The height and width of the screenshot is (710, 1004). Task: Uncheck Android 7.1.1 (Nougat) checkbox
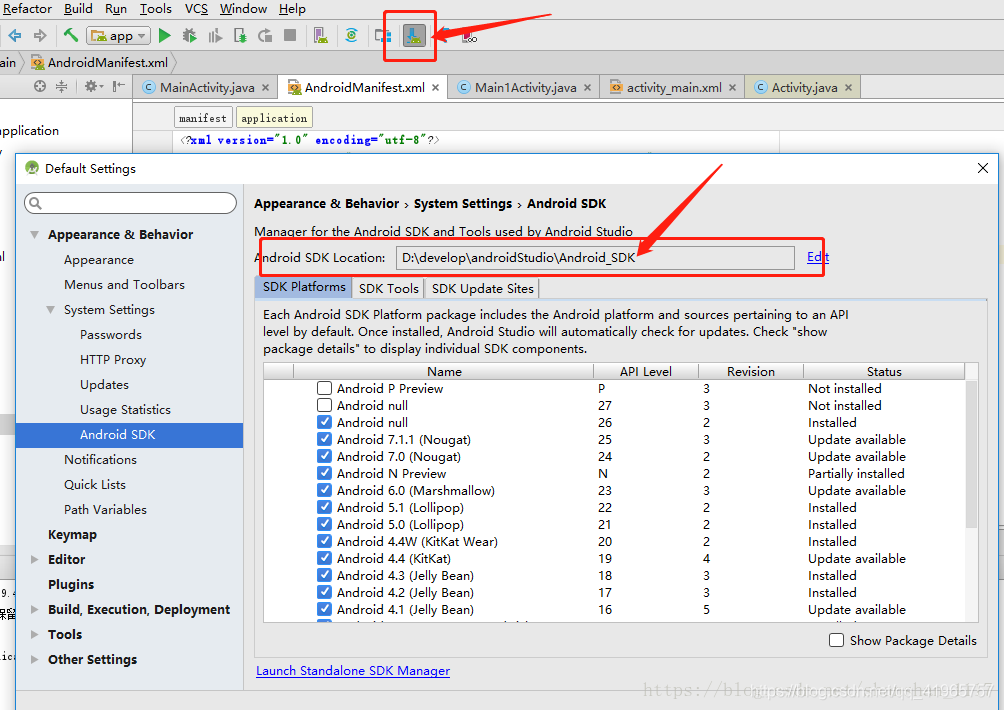tap(325, 439)
